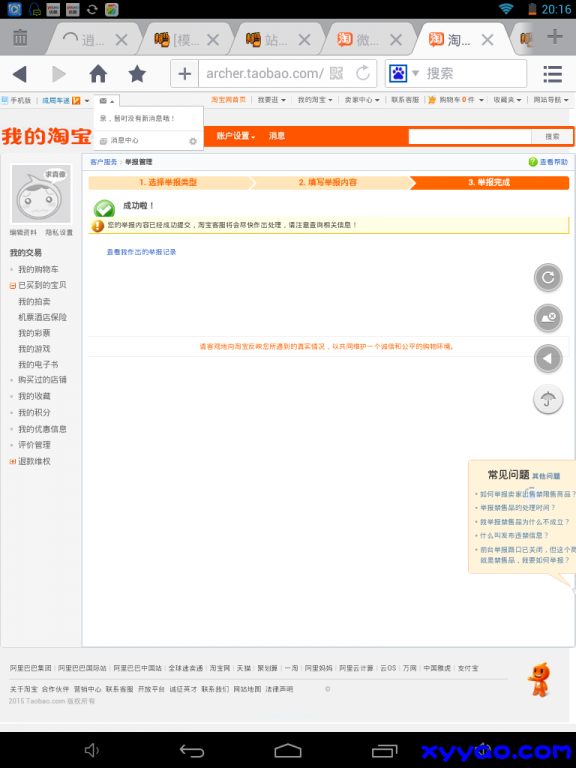Open 支付宝 footer link

pos(468,668)
